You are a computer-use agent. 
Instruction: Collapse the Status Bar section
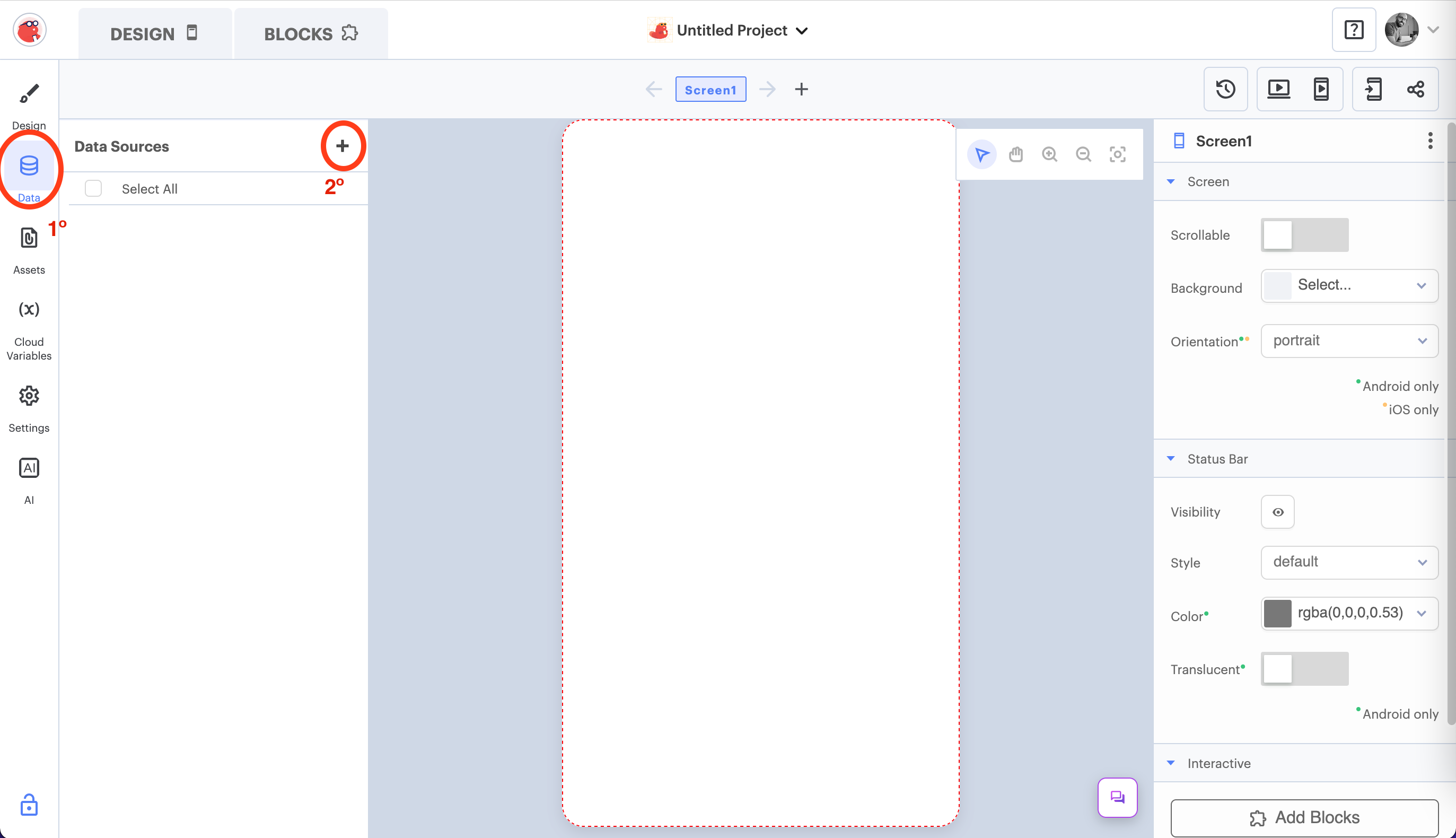pos(1171,459)
